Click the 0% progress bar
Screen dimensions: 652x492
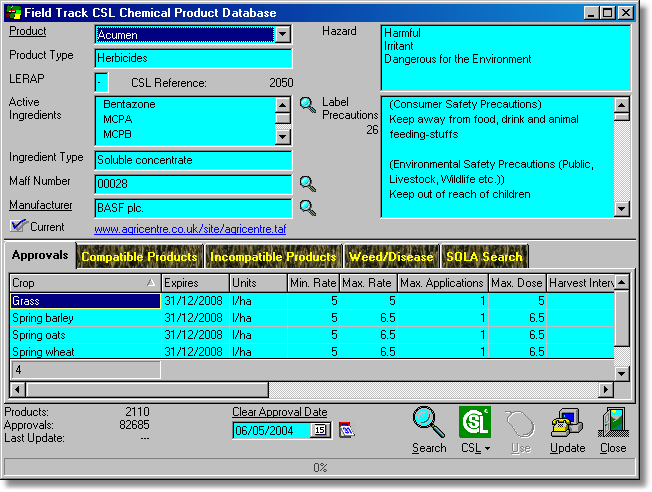coord(320,467)
